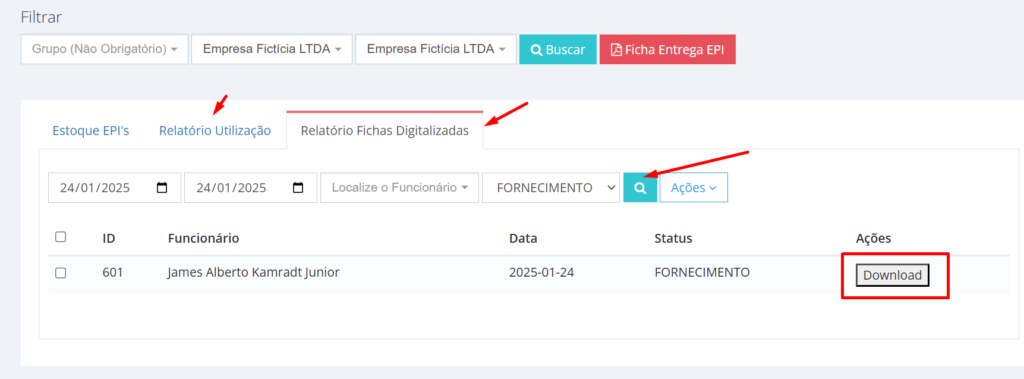
Task: Switch to the Relatório Utilização tab
Action: pos(215,131)
